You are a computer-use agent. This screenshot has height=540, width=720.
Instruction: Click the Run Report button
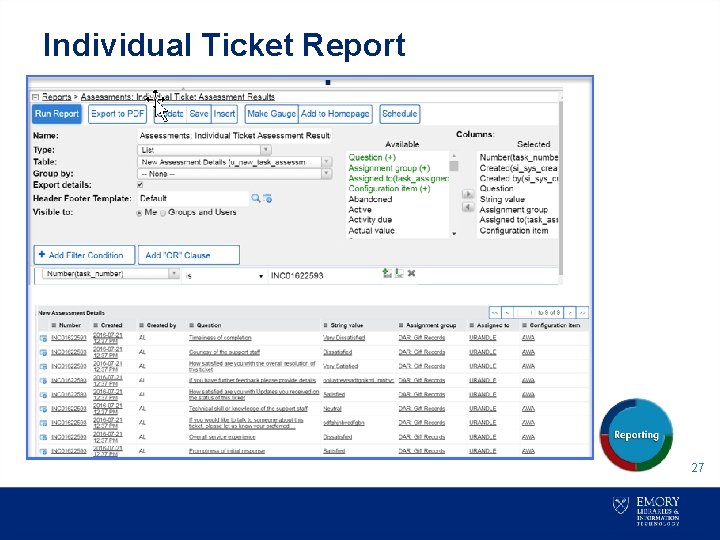pyautogui.click(x=56, y=114)
